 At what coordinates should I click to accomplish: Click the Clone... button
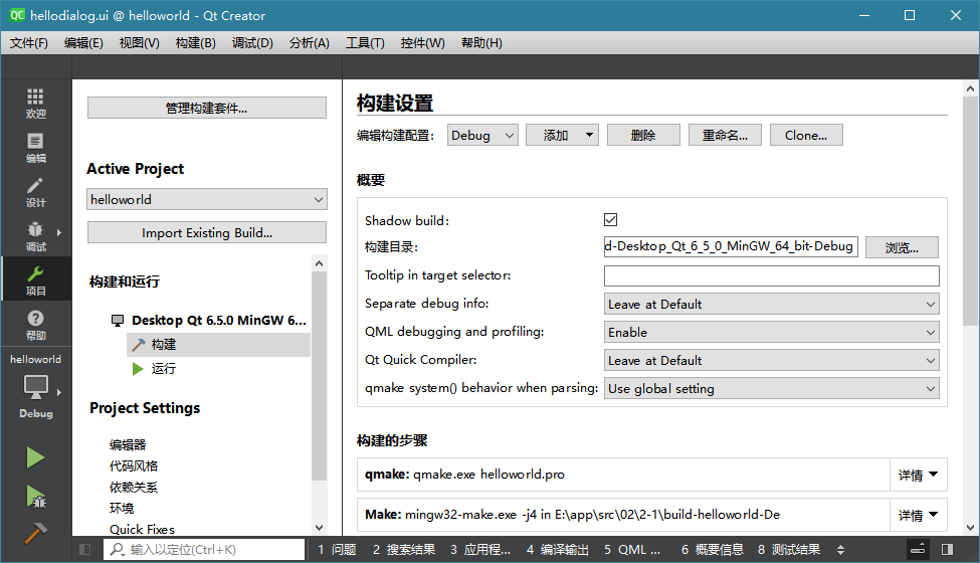806,135
